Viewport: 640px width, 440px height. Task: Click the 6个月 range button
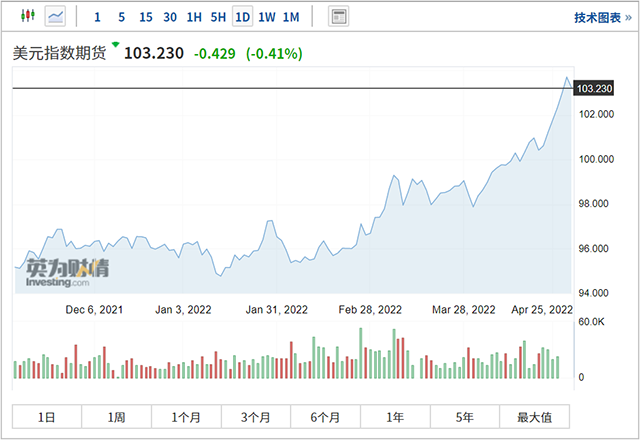[325, 417]
